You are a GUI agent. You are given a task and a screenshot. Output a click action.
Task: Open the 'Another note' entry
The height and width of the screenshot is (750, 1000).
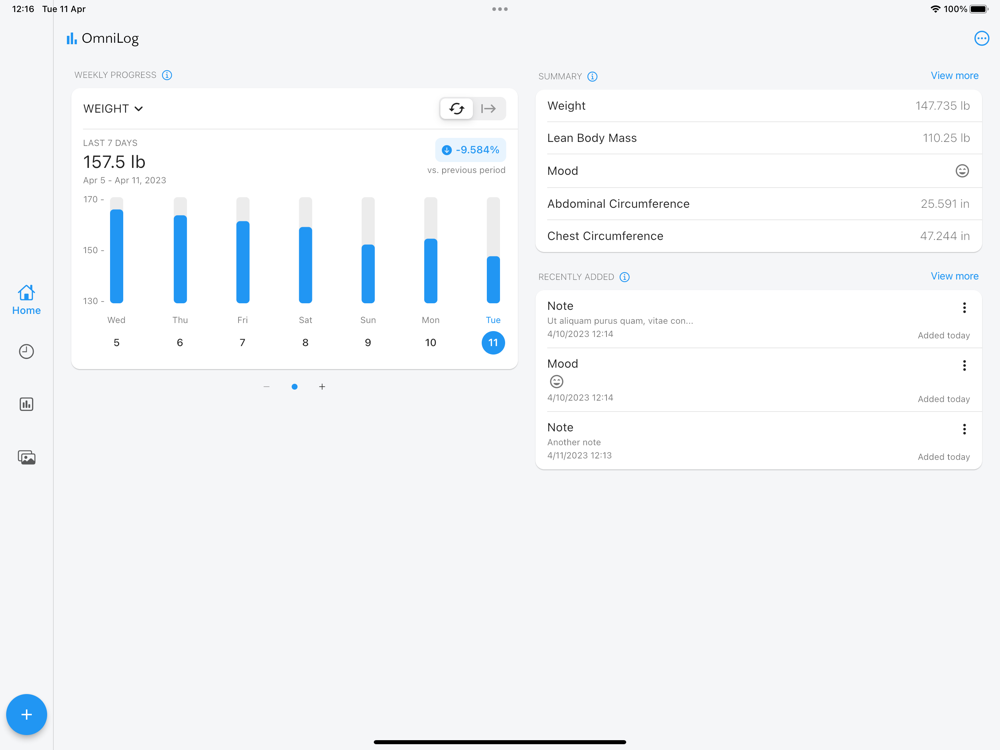[x=758, y=441]
